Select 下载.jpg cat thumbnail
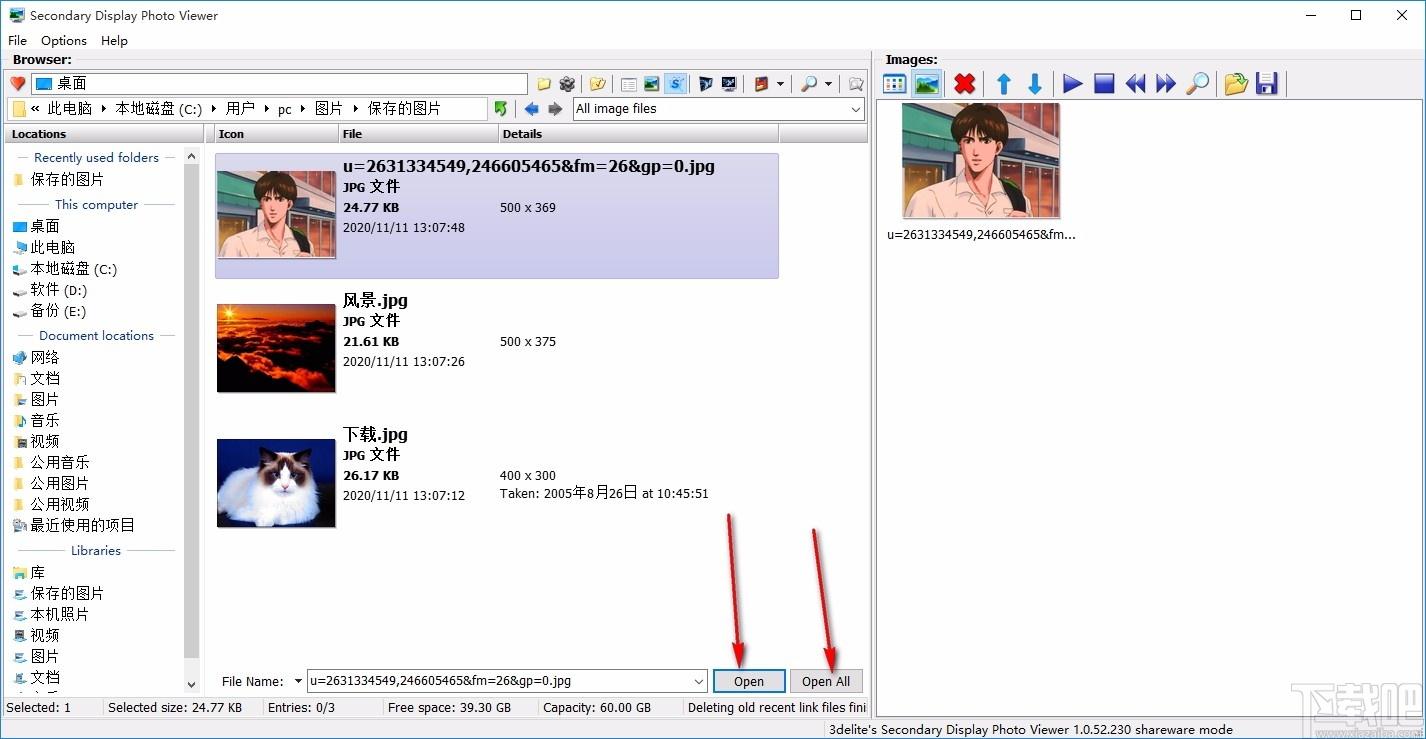 click(276, 482)
